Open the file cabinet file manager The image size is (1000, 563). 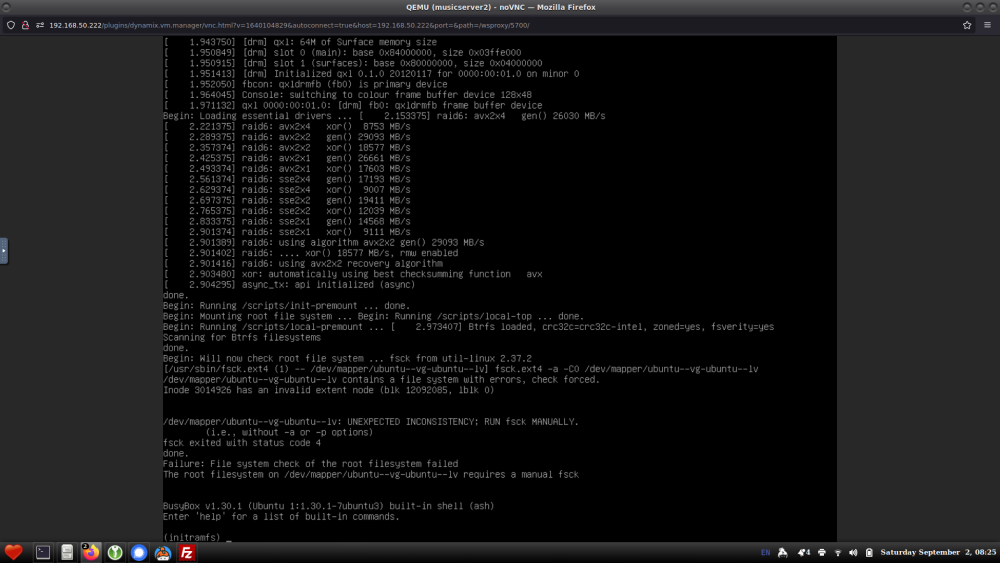click(67, 553)
